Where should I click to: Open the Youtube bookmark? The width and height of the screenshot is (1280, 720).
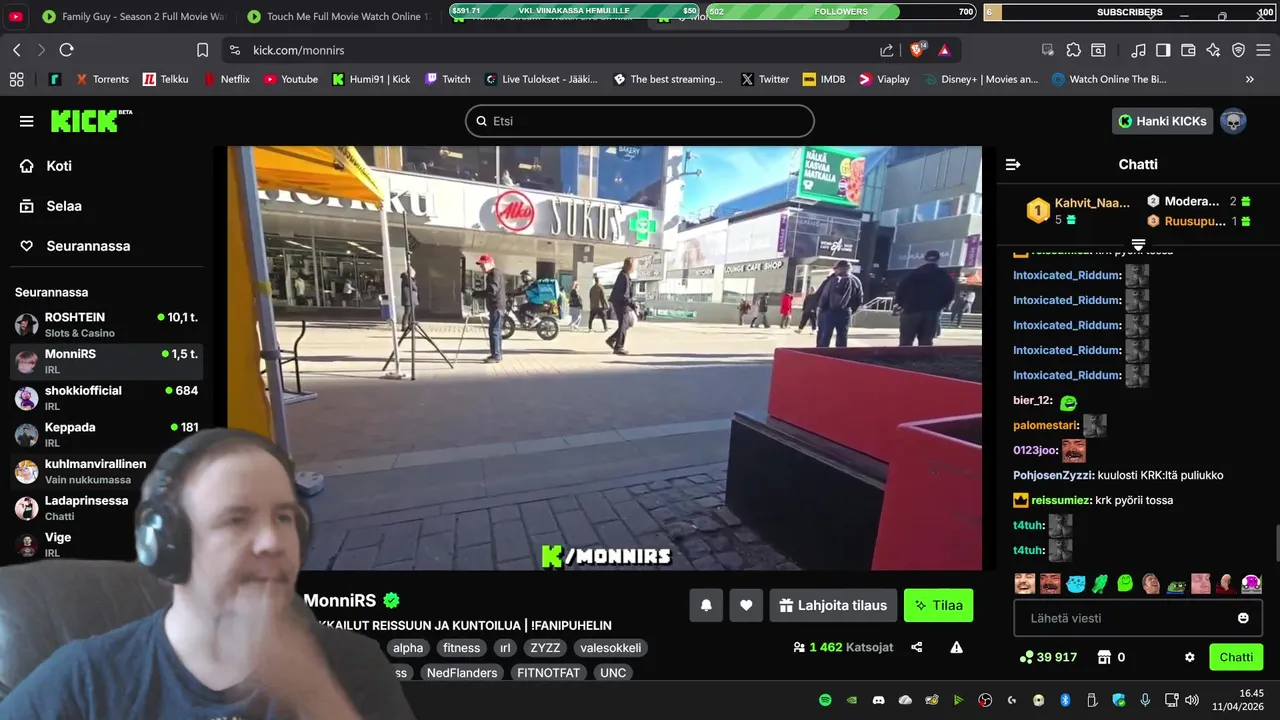point(290,79)
